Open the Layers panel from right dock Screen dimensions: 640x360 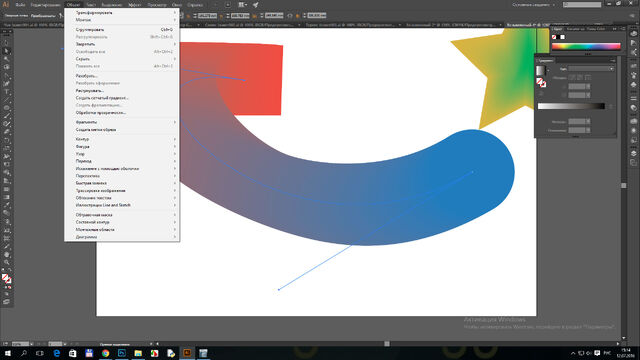tap(633, 154)
